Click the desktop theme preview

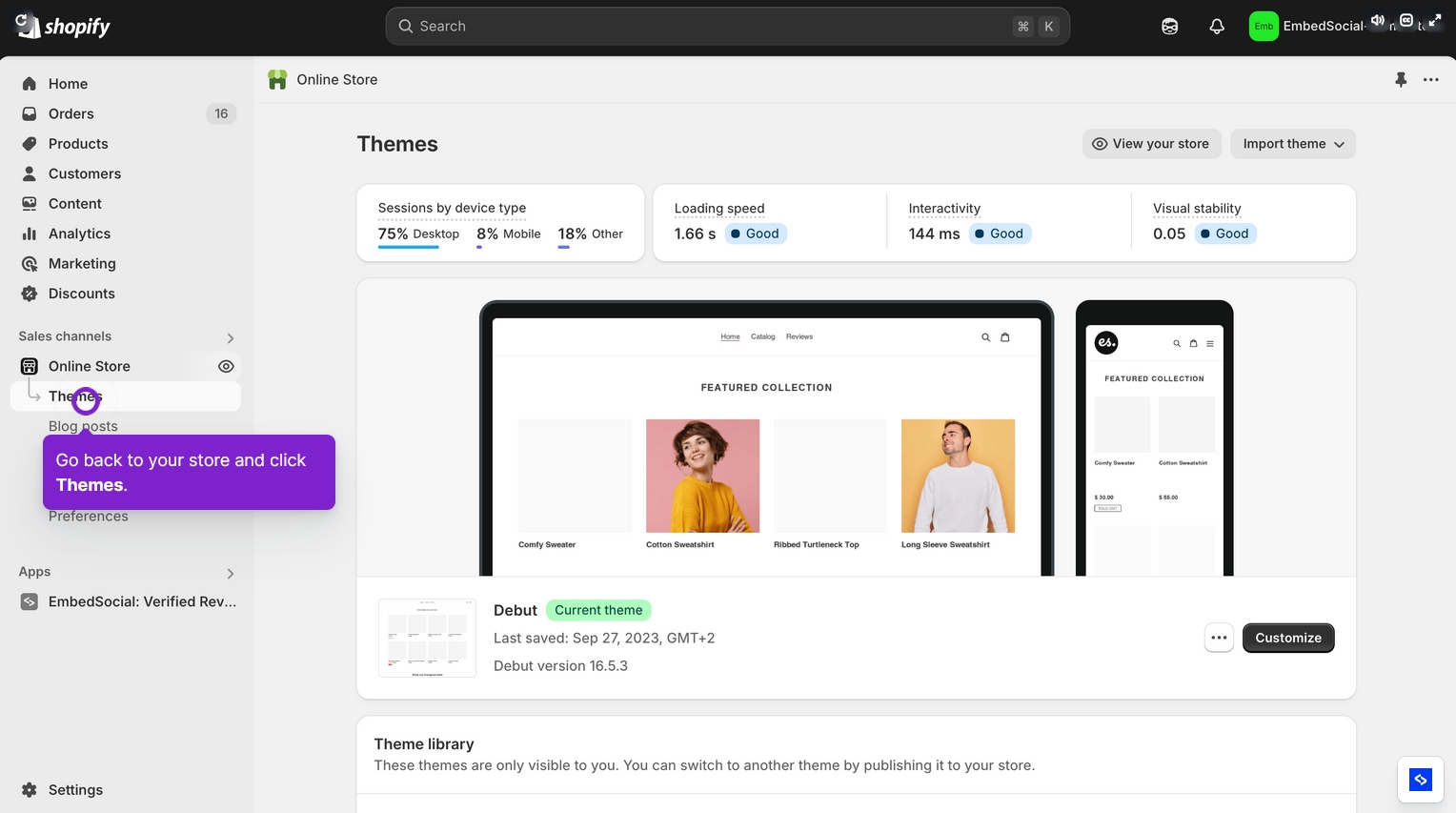pyautogui.click(x=766, y=438)
